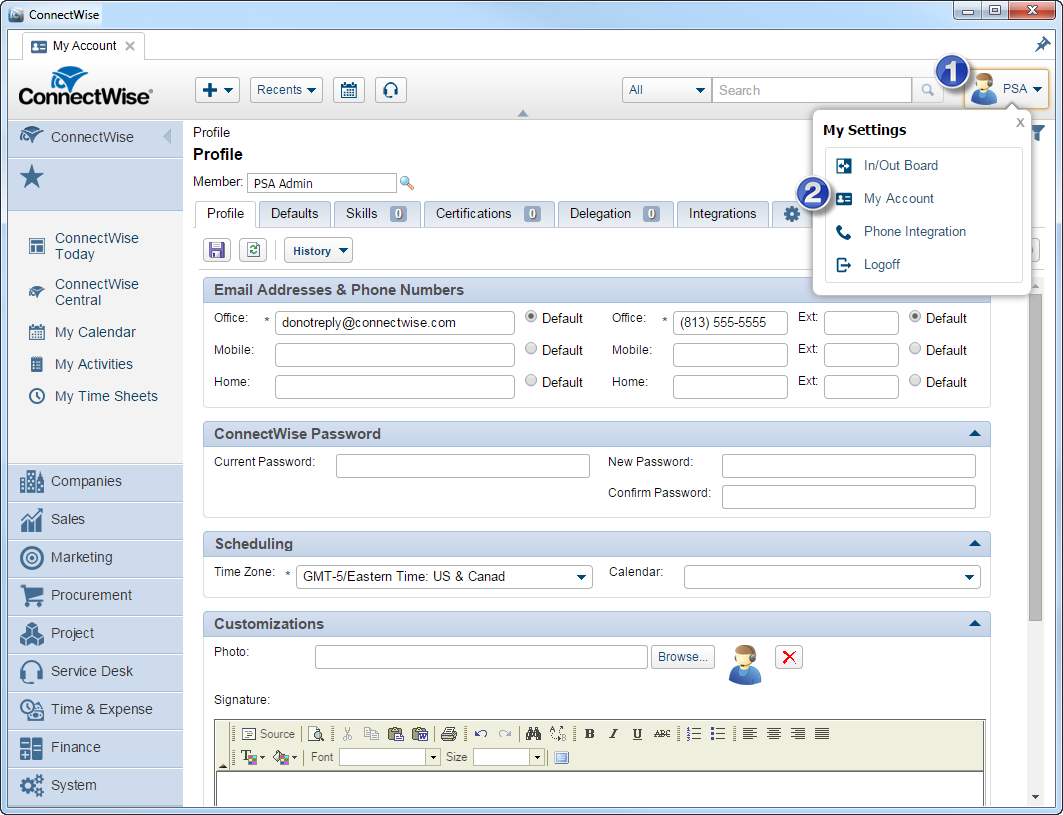Justify text in signature editor

pos(822,734)
